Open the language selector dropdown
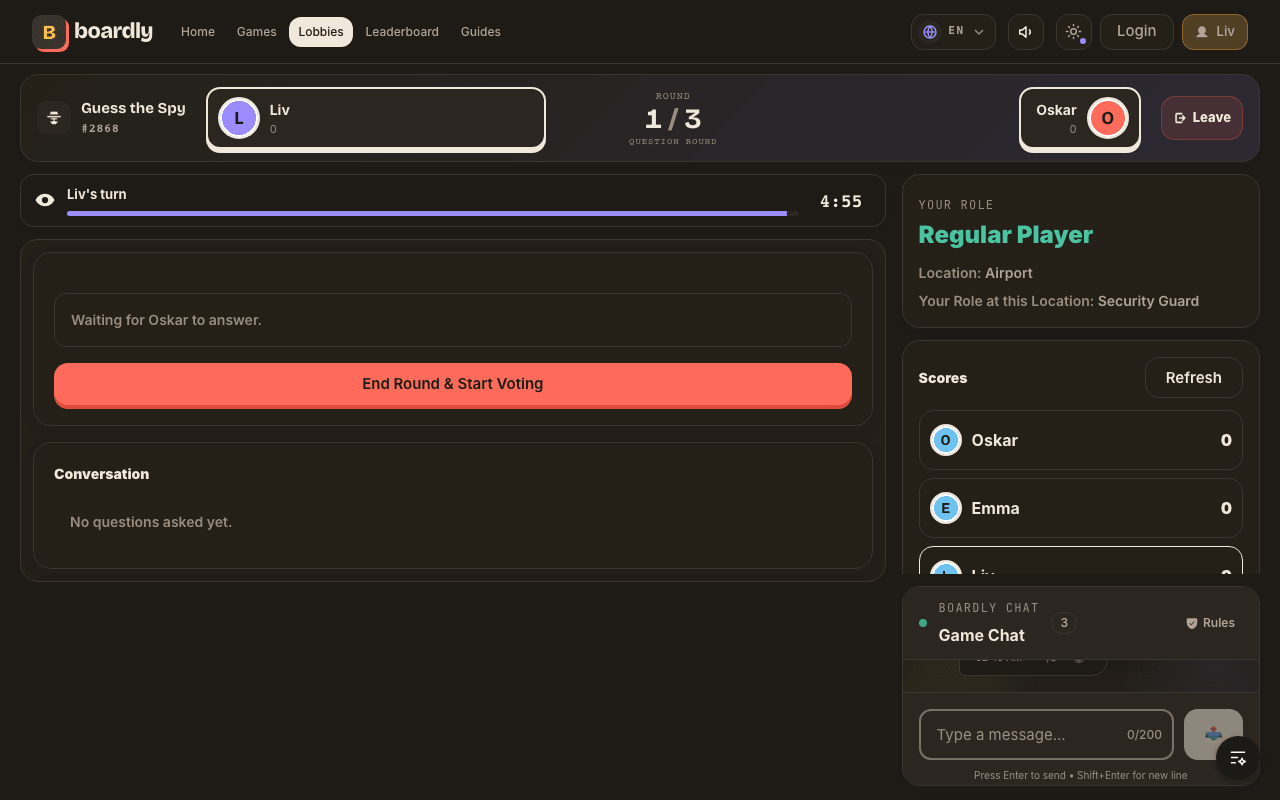 point(953,32)
